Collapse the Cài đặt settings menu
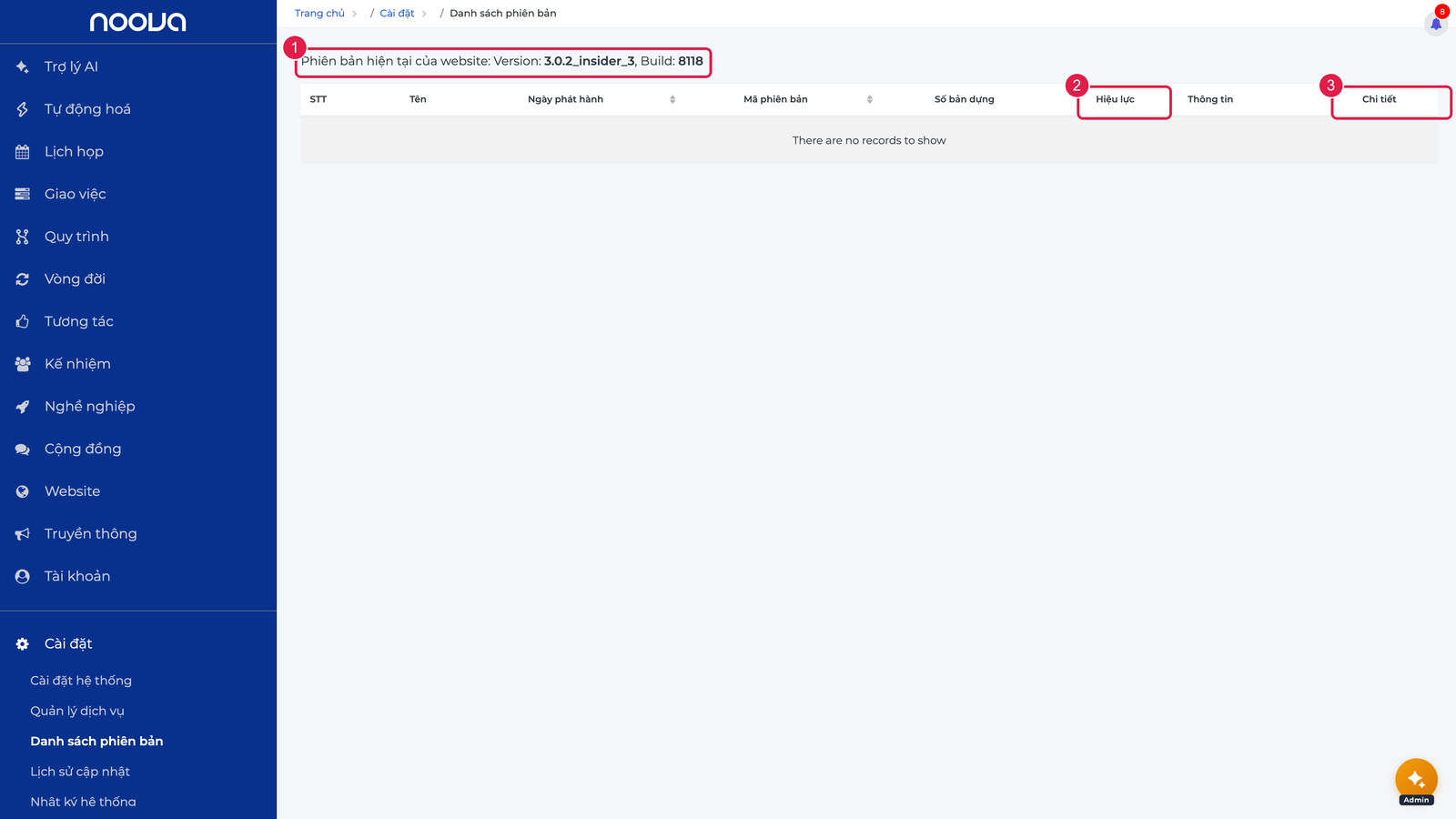This screenshot has width=1456, height=819. click(x=68, y=643)
